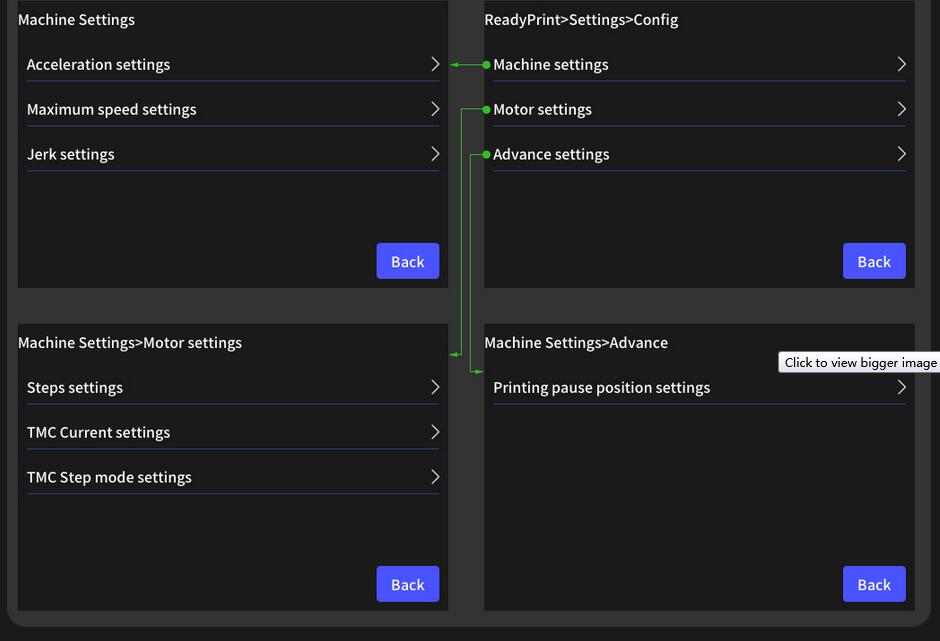940x641 pixels.
Task: Click arrow beside Printing pause position settings
Action: pos(901,387)
